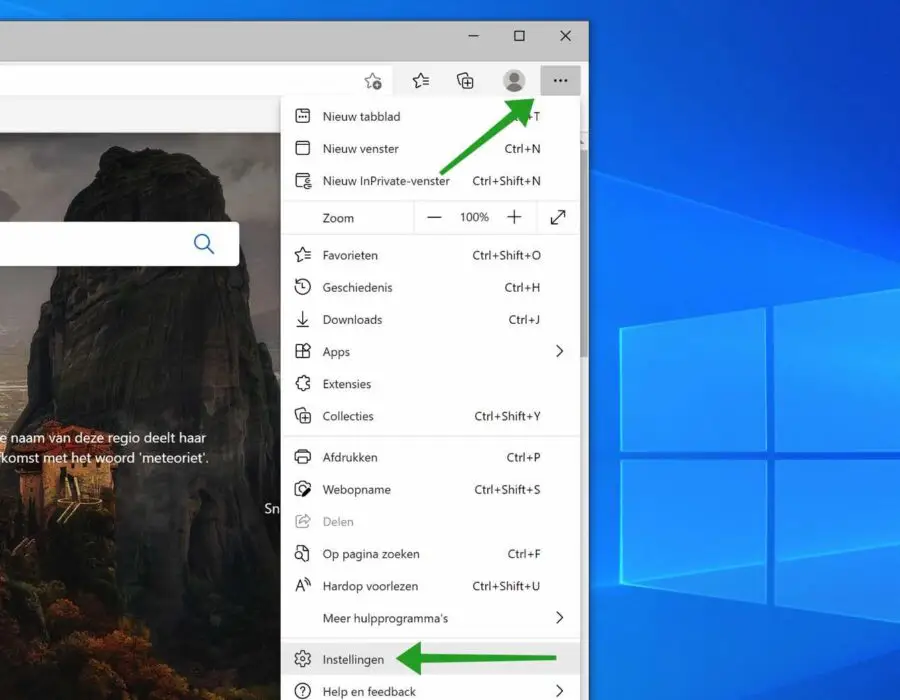Choose Hardop voorlezen menu entry
Image resolution: width=900 pixels, height=700 pixels.
(x=430, y=585)
